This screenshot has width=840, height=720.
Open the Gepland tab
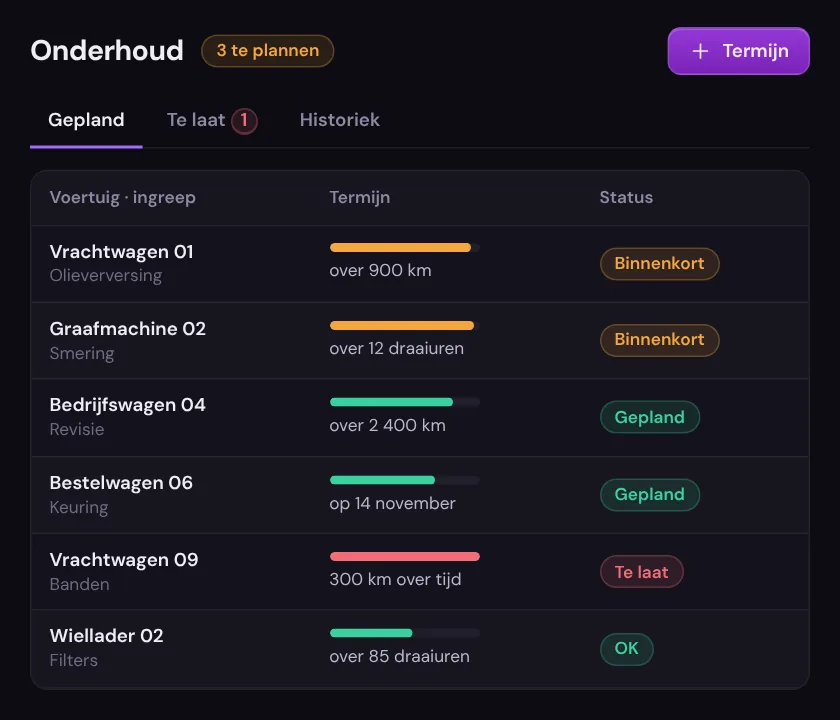click(x=86, y=120)
